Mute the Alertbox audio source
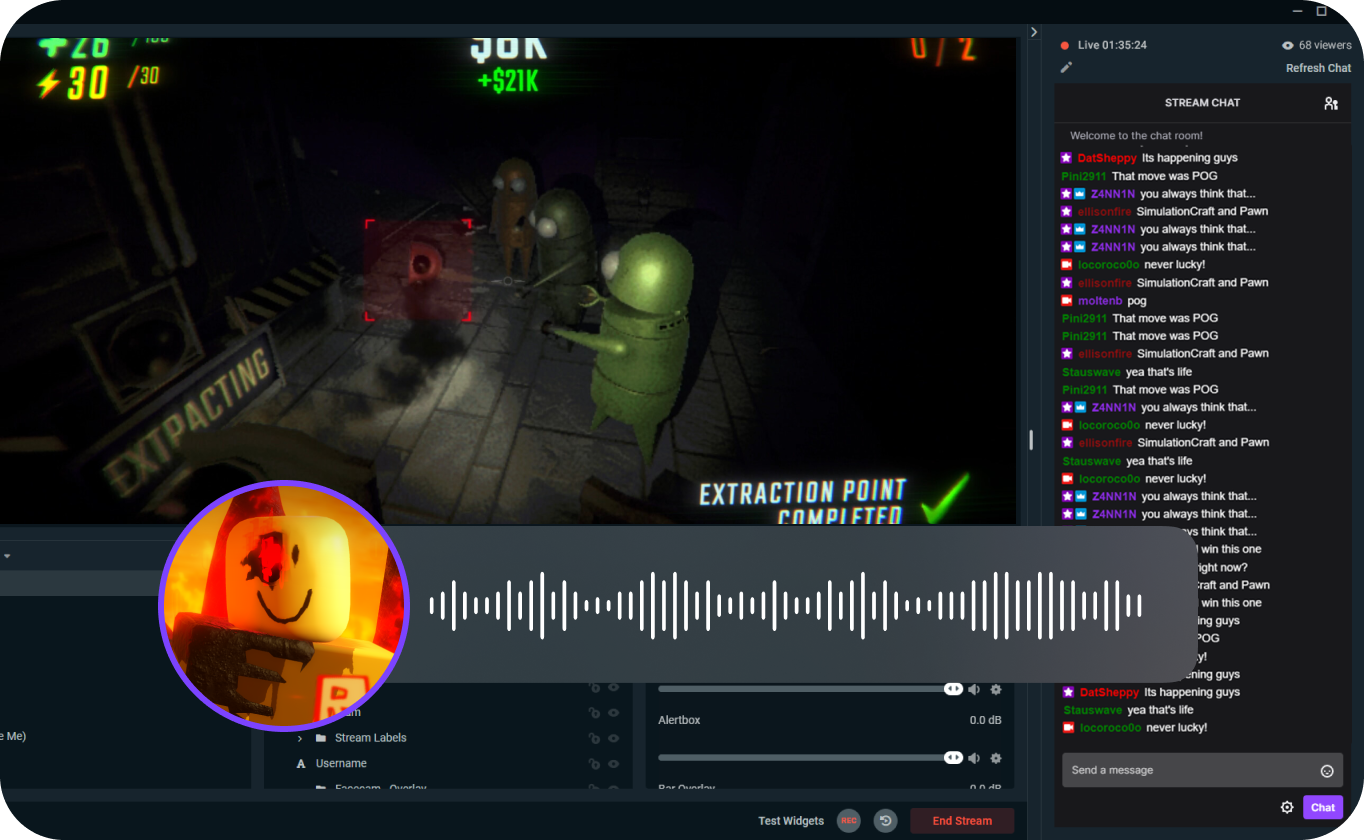The width and height of the screenshot is (1364, 840). coord(974,758)
